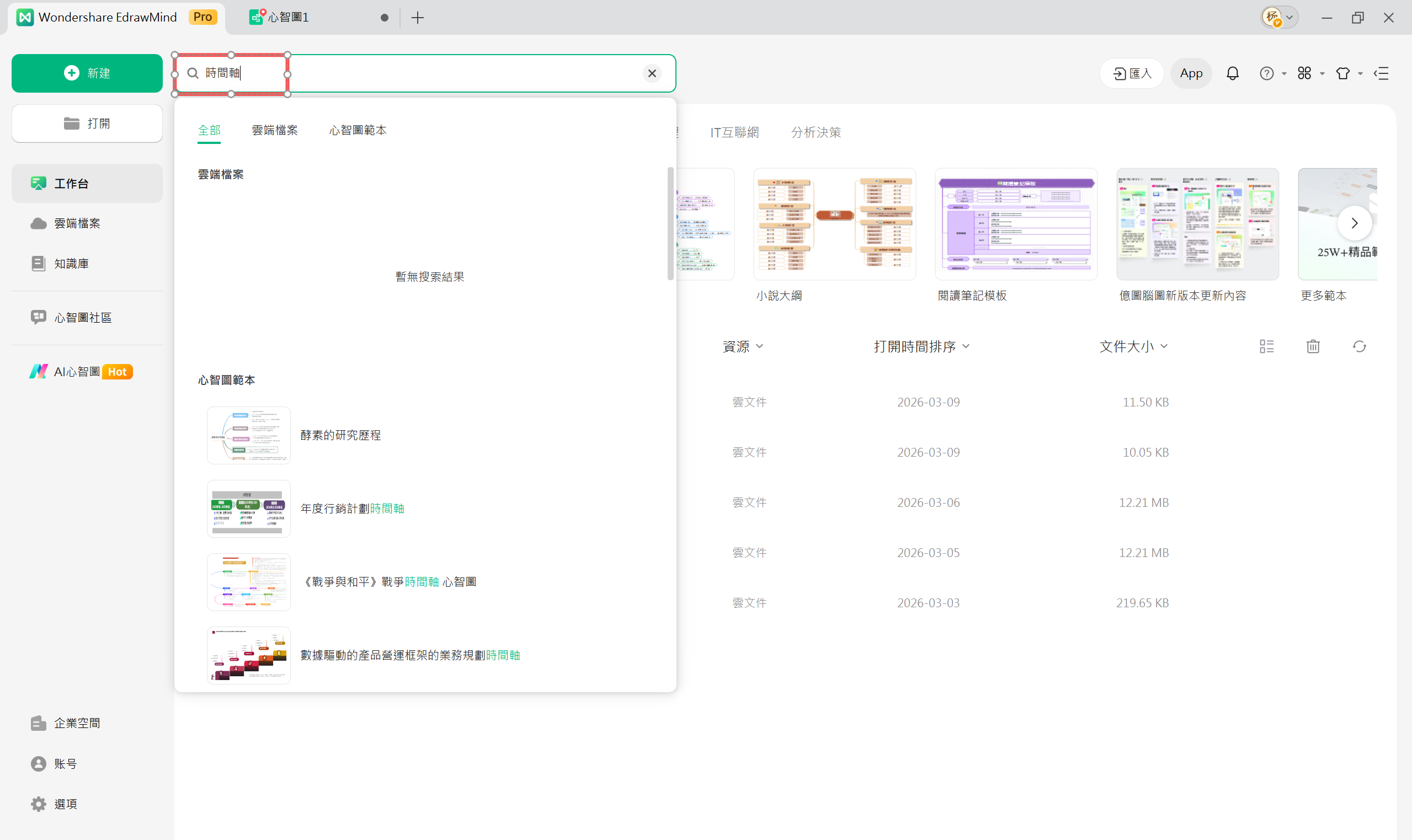Open the 年度行銷計劃時間軸 template thumbnail

click(248, 509)
